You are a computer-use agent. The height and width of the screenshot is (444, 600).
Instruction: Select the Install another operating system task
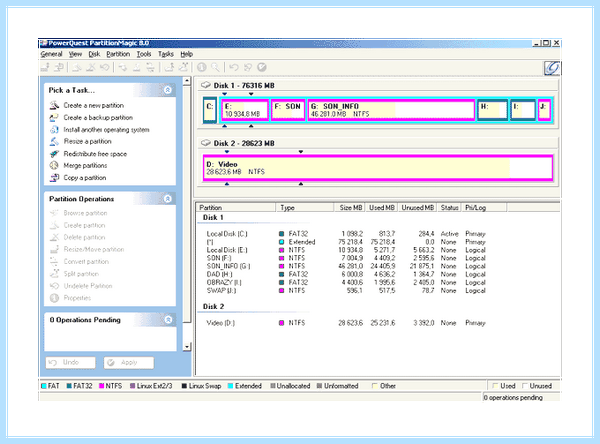click(99, 130)
